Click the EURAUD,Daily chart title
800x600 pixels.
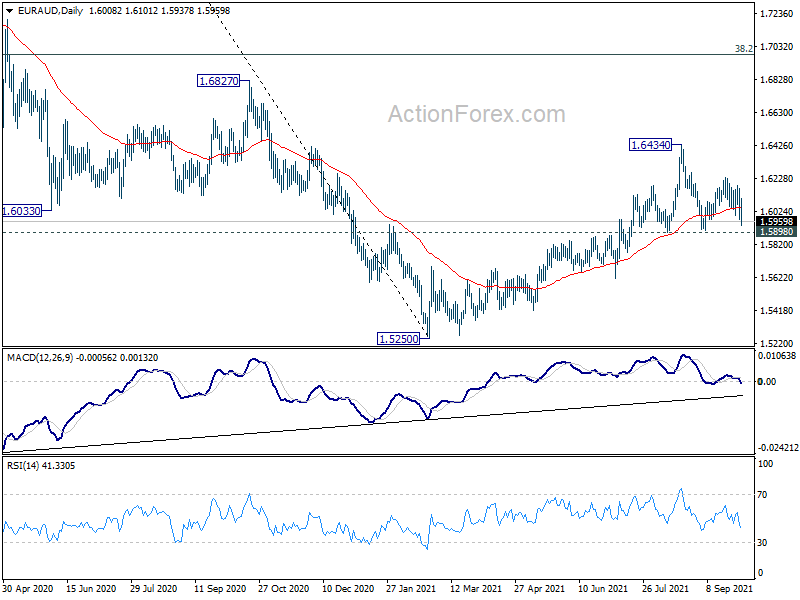(50, 11)
